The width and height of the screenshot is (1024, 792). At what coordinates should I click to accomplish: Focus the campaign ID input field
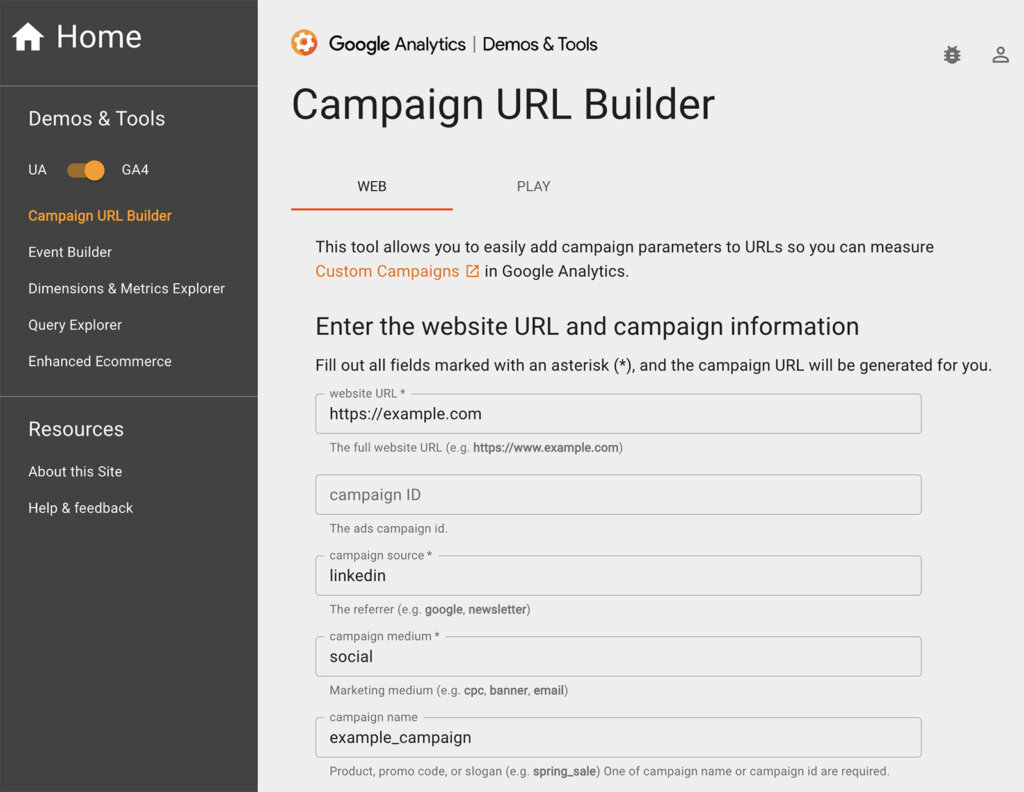click(618, 495)
